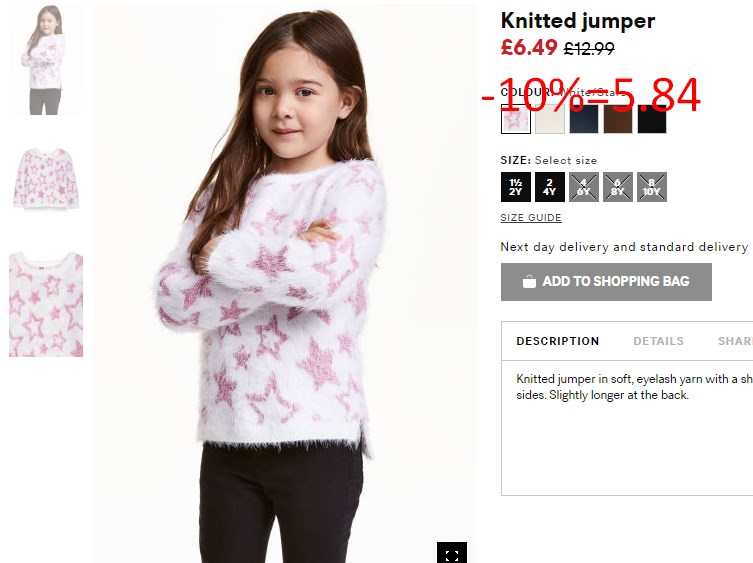Image resolution: width=753 pixels, height=563 pixels.
Task: Open the partially visible Share tab
Action: click(735, 341)
